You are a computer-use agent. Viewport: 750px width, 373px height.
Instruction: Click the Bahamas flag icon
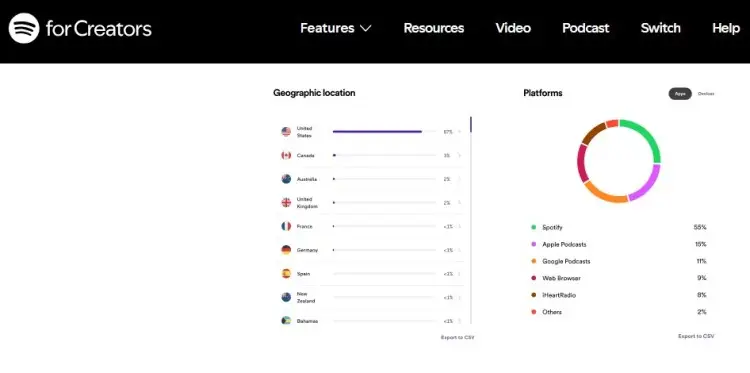click(x=286, y=320)
